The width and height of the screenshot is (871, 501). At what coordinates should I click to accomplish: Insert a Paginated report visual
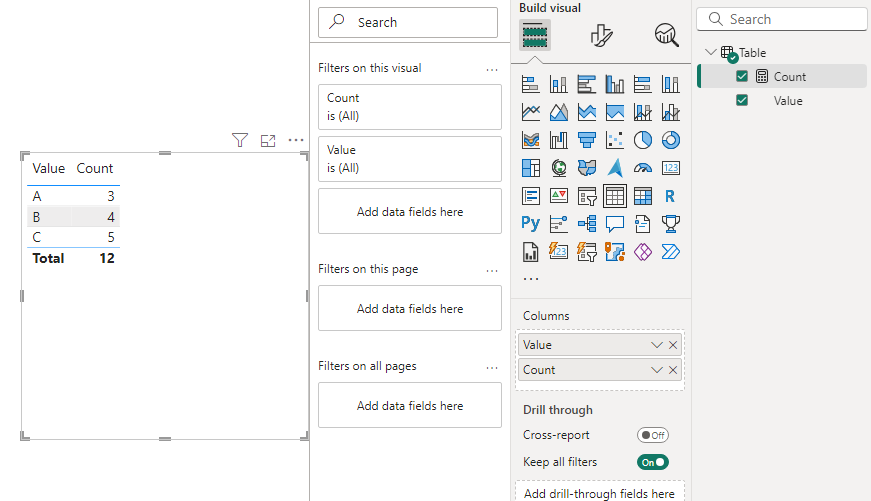[531, 252]
